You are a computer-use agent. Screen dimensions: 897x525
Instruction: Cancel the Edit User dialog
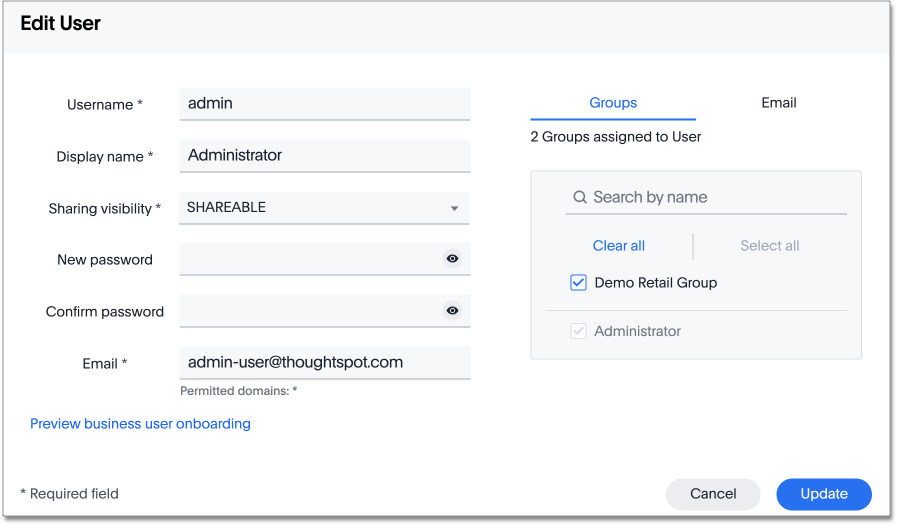[713, 494]
